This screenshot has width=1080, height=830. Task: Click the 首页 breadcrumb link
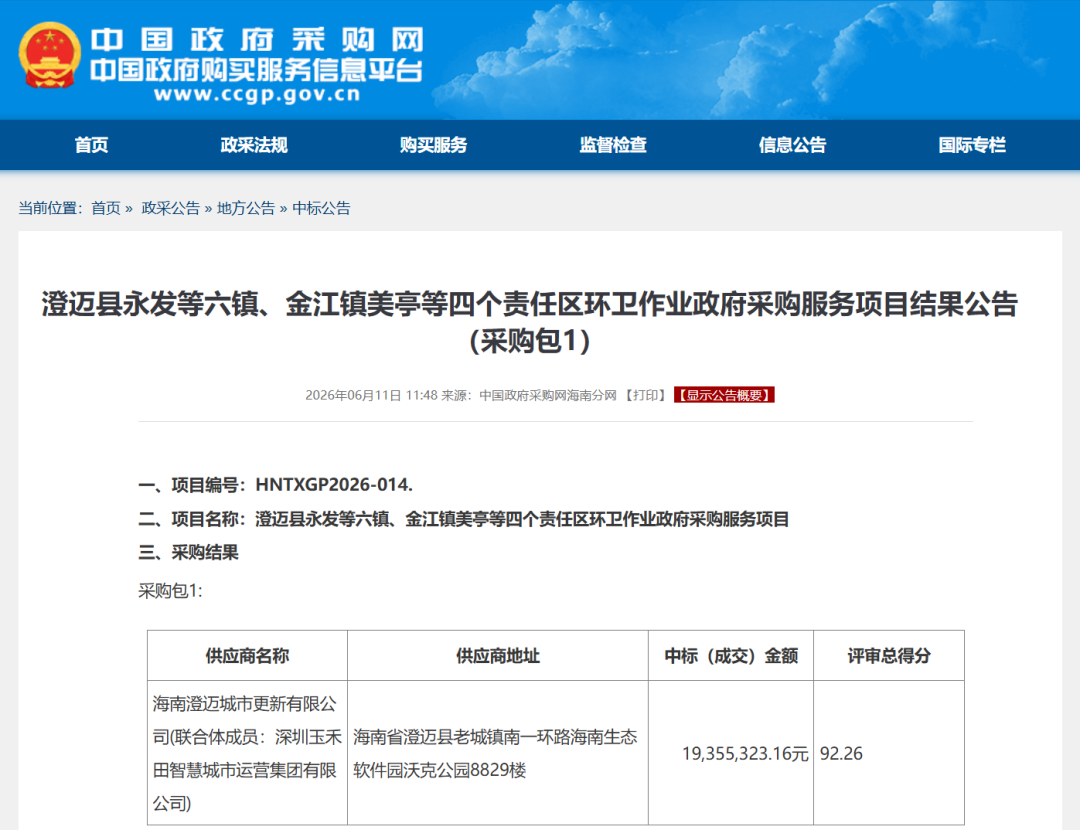tap(106, 208)
